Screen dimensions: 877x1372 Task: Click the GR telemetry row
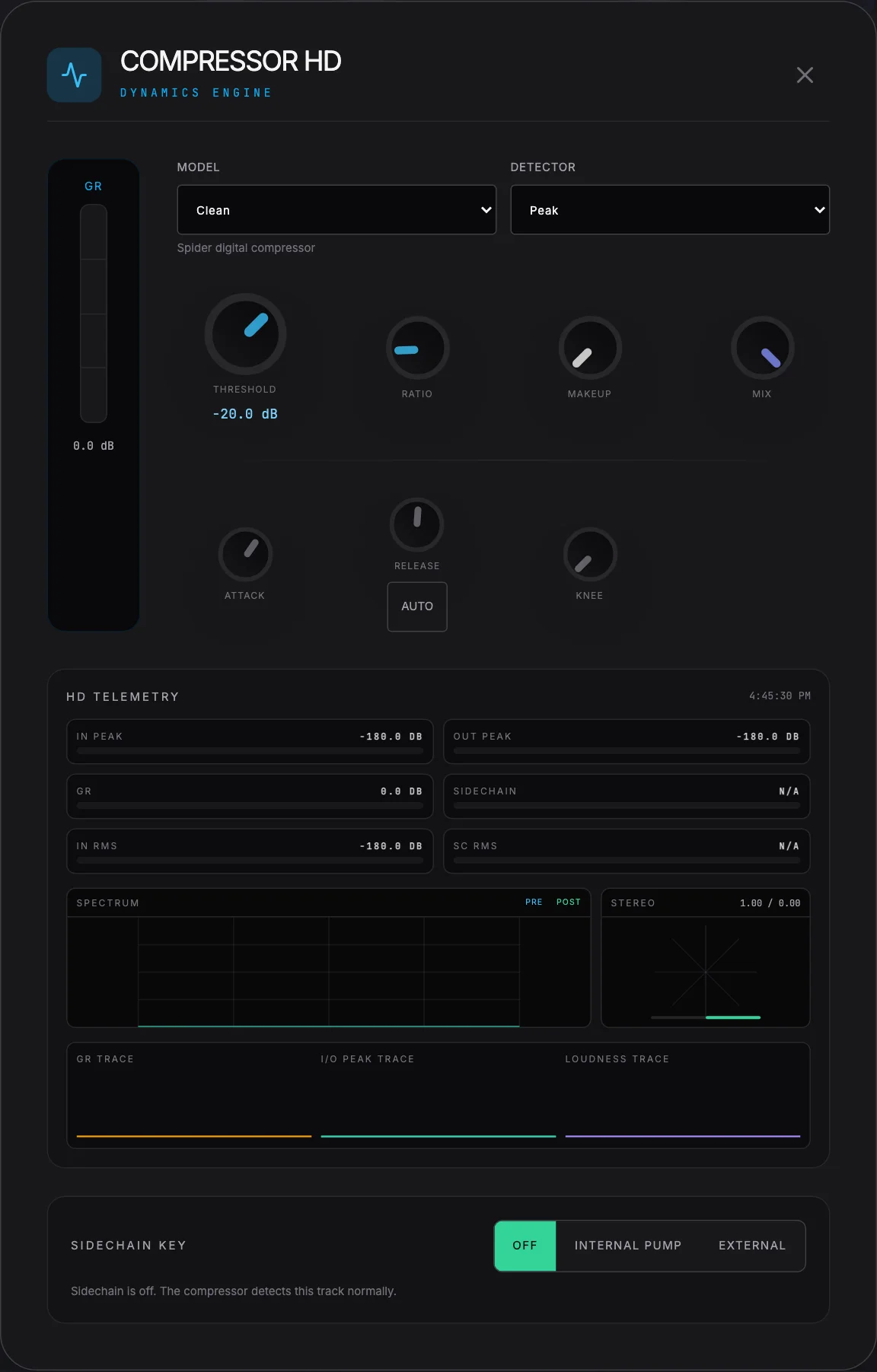(x=250, y=797)
